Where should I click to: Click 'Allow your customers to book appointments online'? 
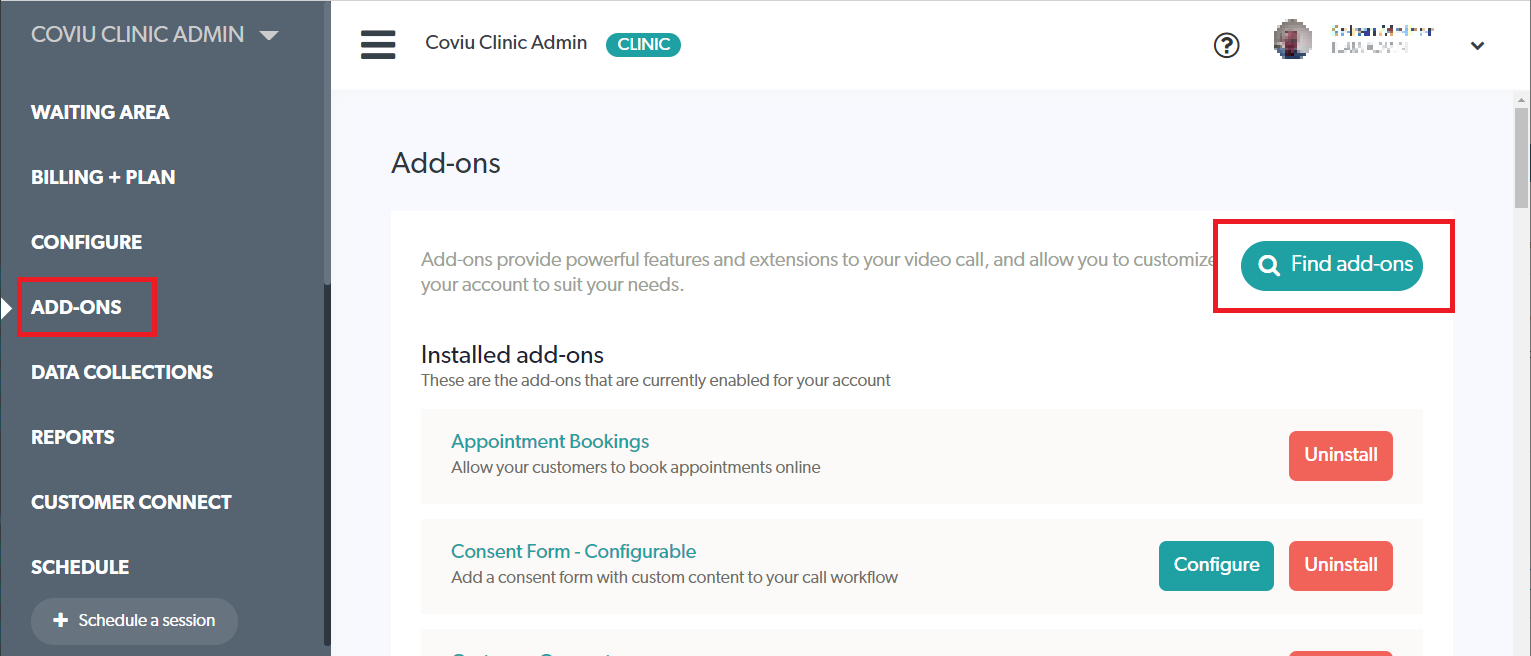pyautogui.click(x=636, y=467)
